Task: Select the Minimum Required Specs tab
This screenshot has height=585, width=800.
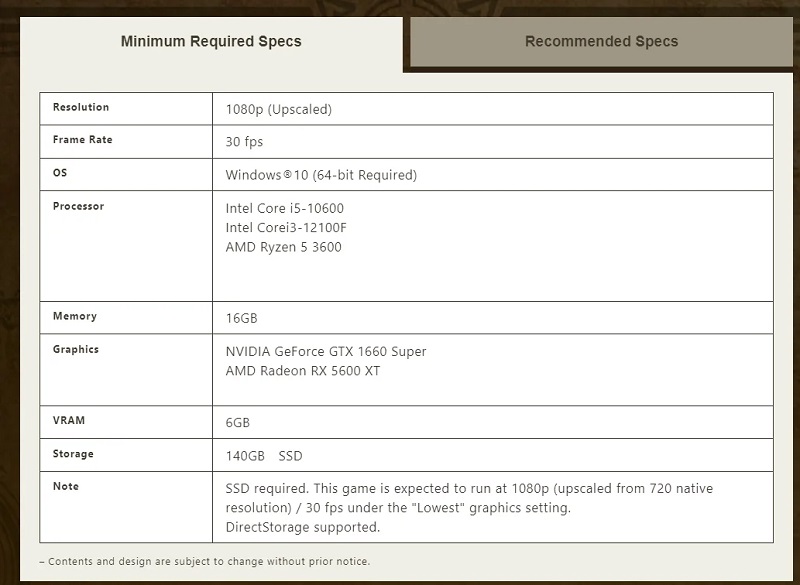Action: [211, 42]
